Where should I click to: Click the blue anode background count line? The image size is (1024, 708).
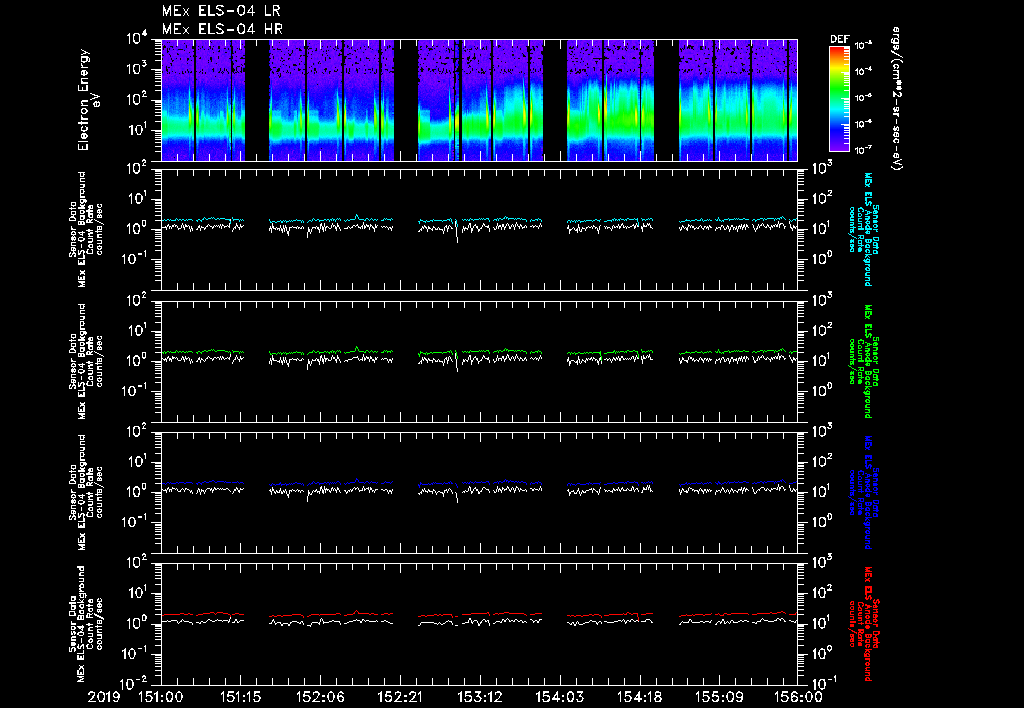coord(479,483)
